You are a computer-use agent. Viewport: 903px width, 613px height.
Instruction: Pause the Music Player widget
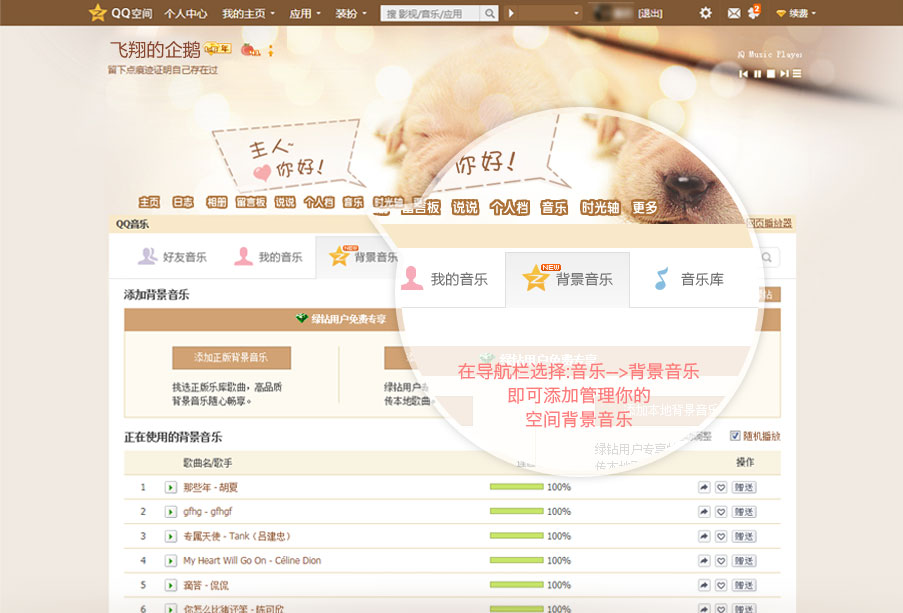(757, 74)
